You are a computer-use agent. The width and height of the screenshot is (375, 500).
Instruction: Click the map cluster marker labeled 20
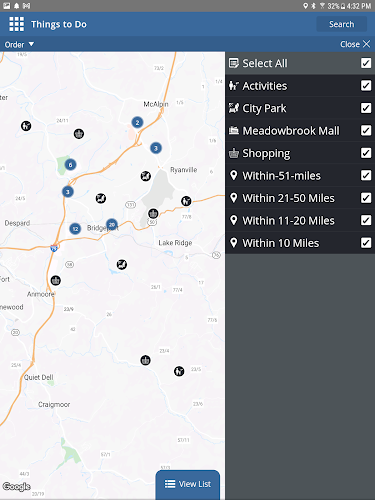(112, 225)
